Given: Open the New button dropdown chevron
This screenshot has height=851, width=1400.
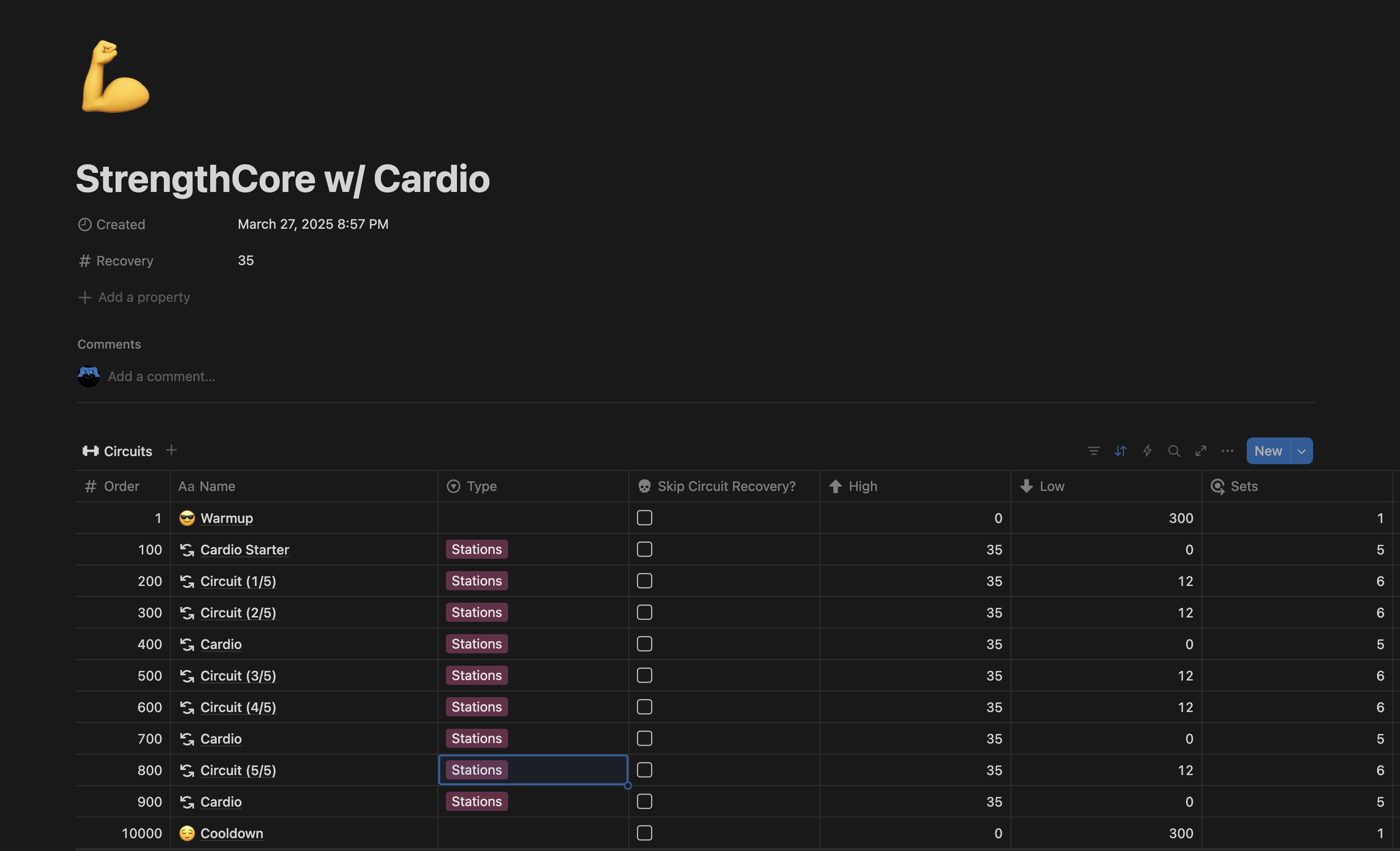Looking at the screenshot, I should (1302, 450).
